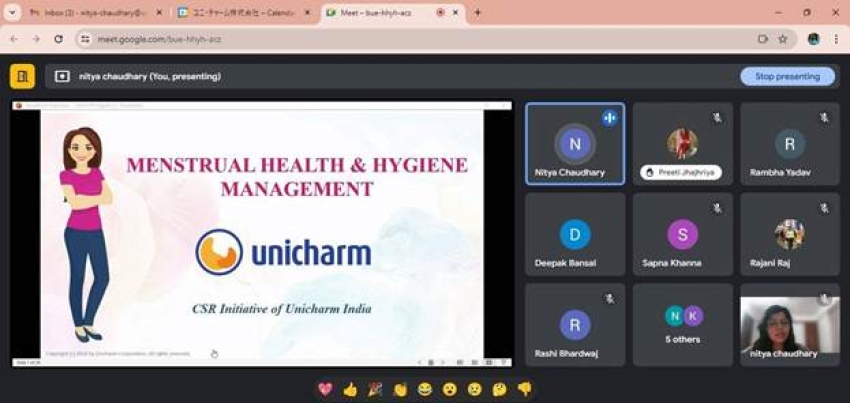Viewport: 850px width, 403px height.
Task: Click the Unicharm logo on the slide
Action: coord(284,252)
